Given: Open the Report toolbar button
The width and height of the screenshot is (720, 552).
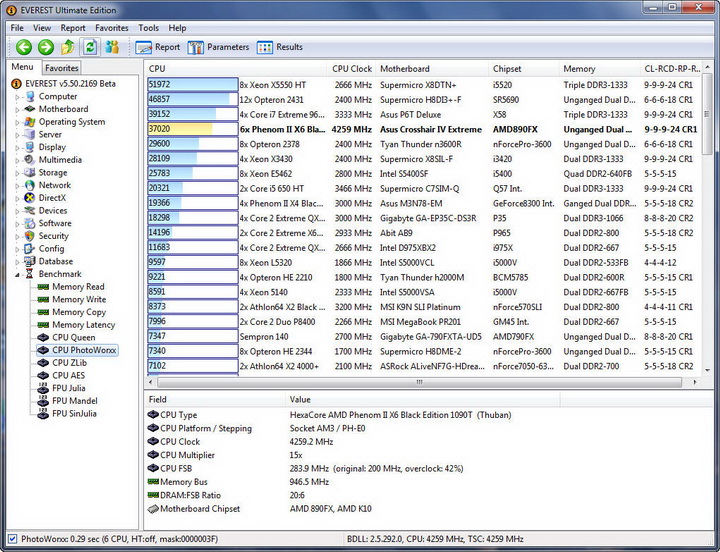Looking at the screenshot, I should (158, 47).
